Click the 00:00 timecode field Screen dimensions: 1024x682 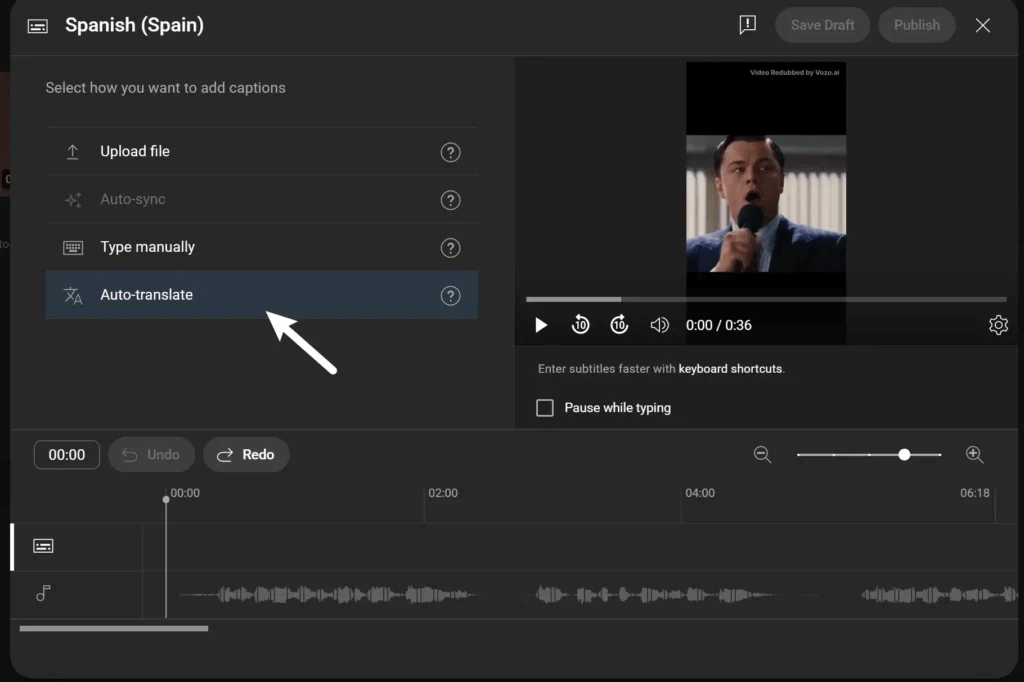pos(67,455)
